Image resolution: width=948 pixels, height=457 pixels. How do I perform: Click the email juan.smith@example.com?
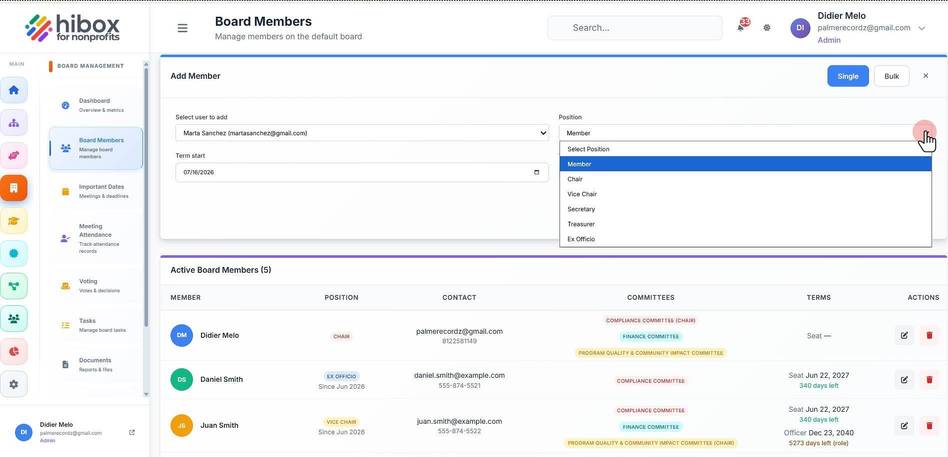[459, 421]
